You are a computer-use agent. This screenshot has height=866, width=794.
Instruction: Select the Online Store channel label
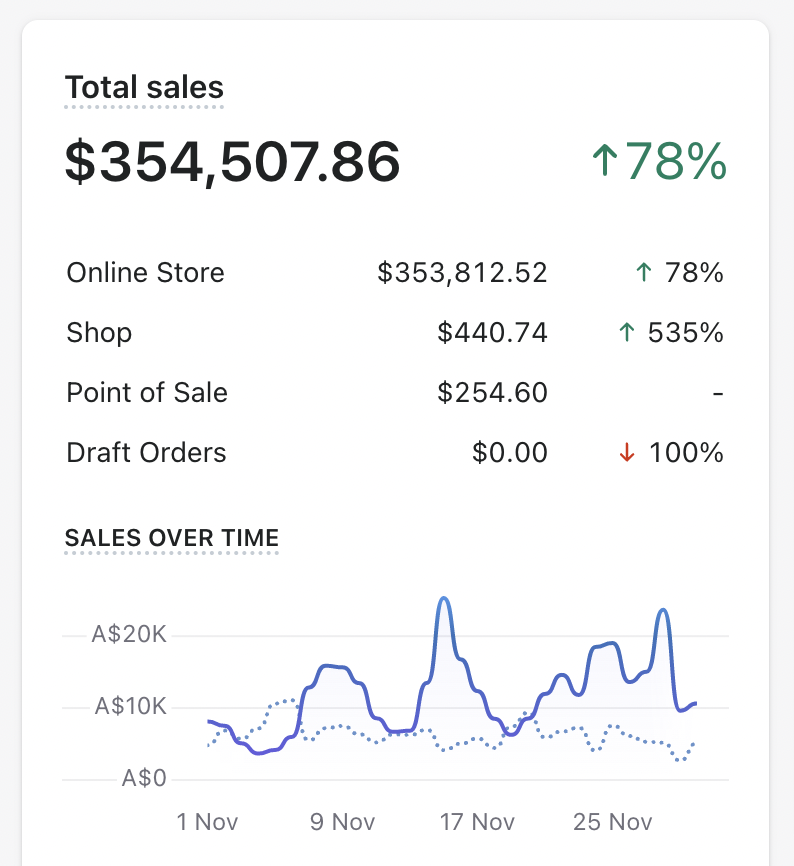[145, 273]
